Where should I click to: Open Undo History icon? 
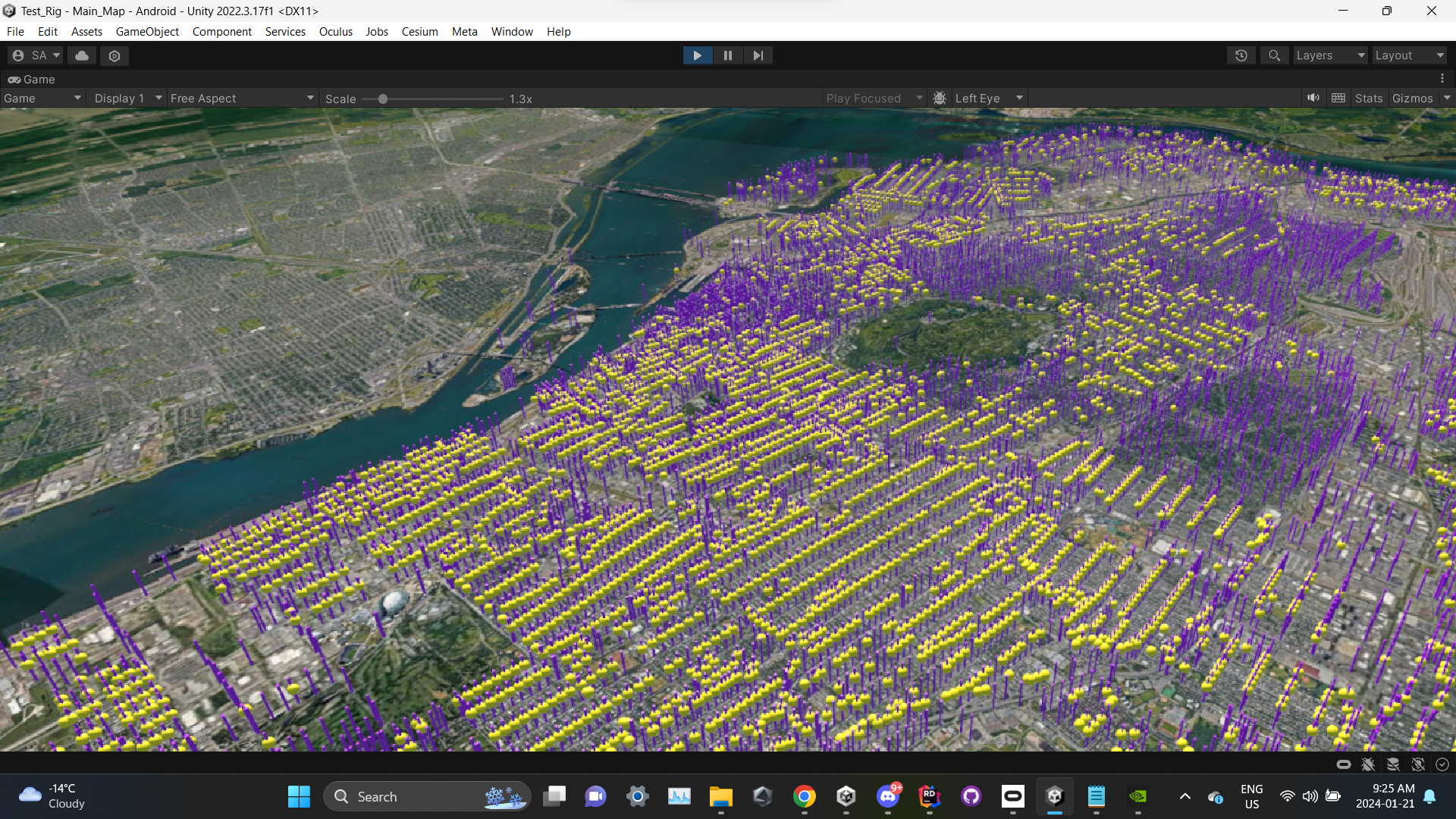click(1241, 55)
